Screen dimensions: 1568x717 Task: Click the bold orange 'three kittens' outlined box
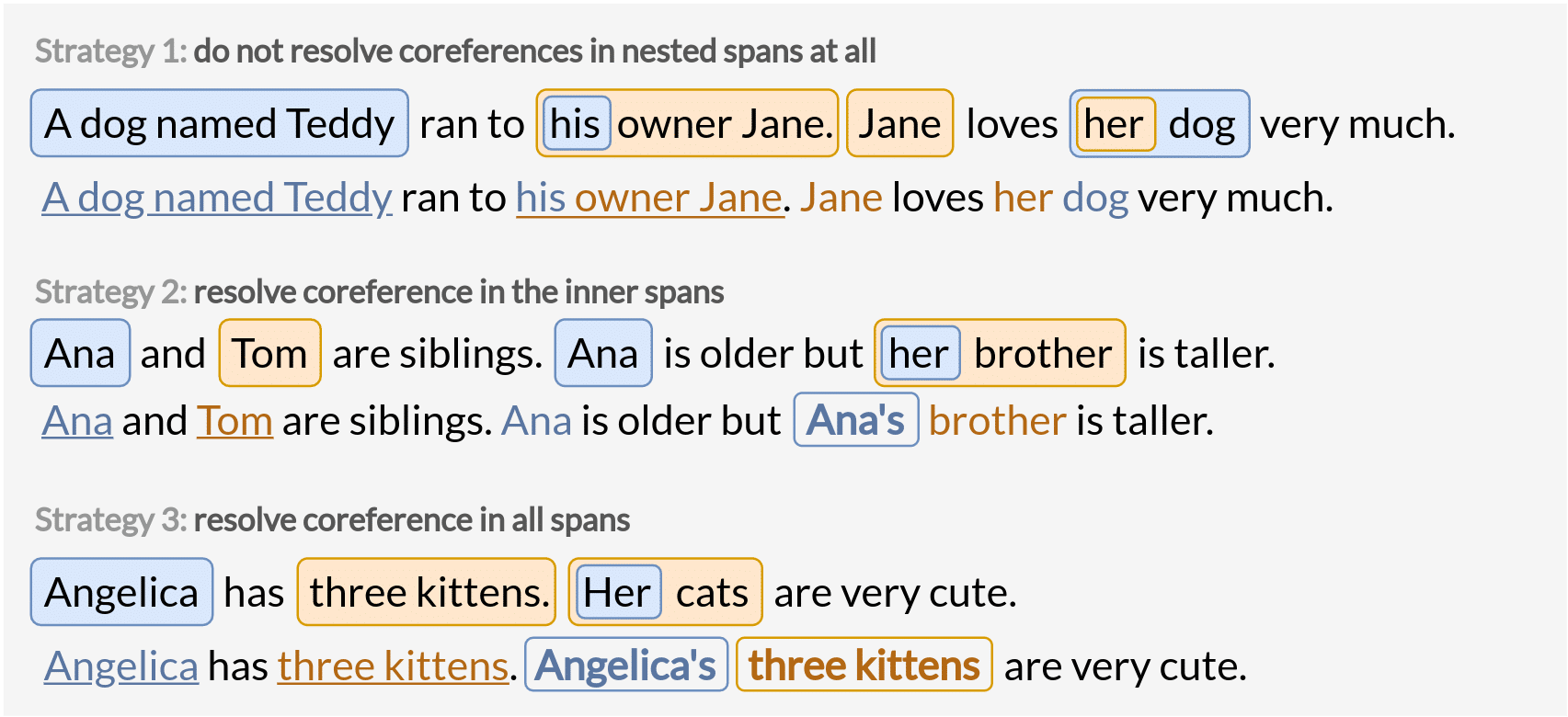point(864,665)
